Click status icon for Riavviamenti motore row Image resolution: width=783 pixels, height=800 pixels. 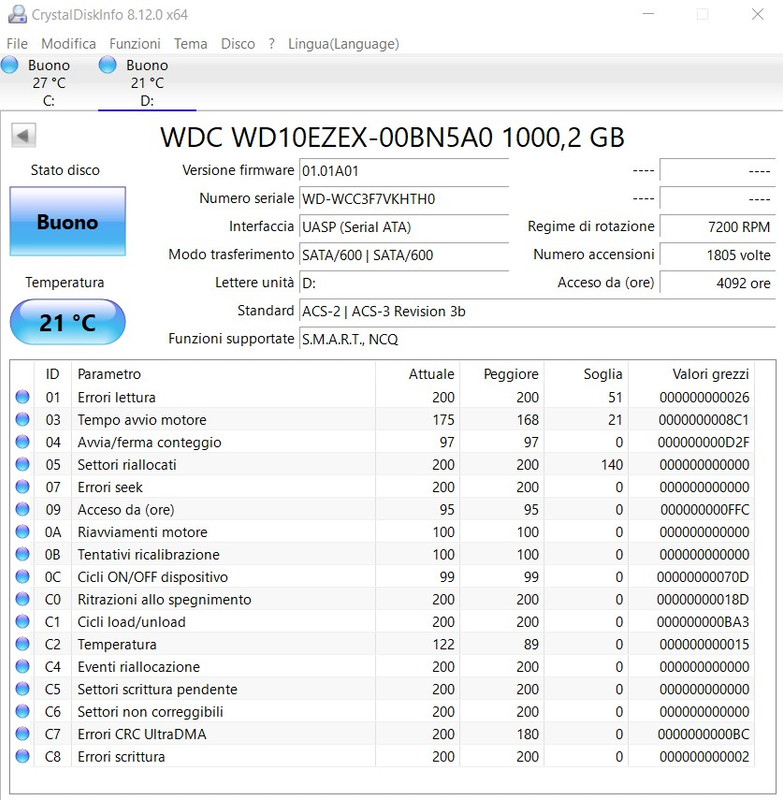pyautogui.click(x=22, y=532)
